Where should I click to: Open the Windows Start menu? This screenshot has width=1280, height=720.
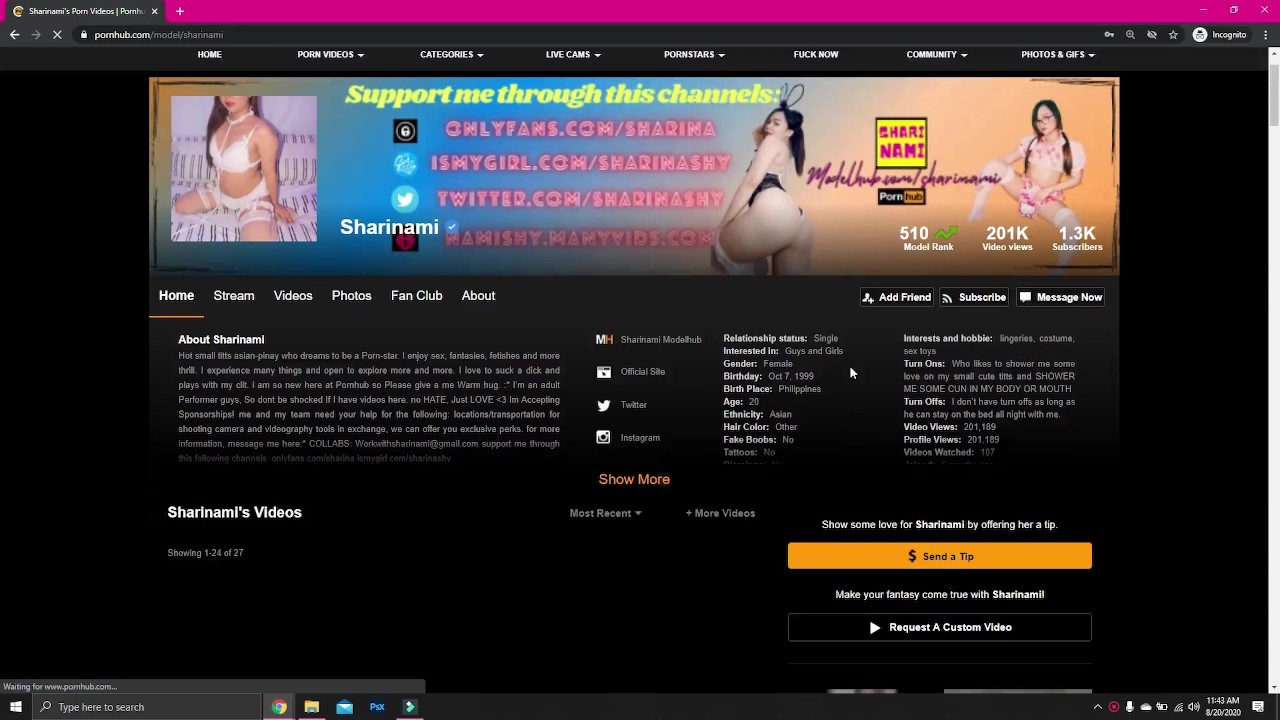pyautogui.click(x=15, y=707)
